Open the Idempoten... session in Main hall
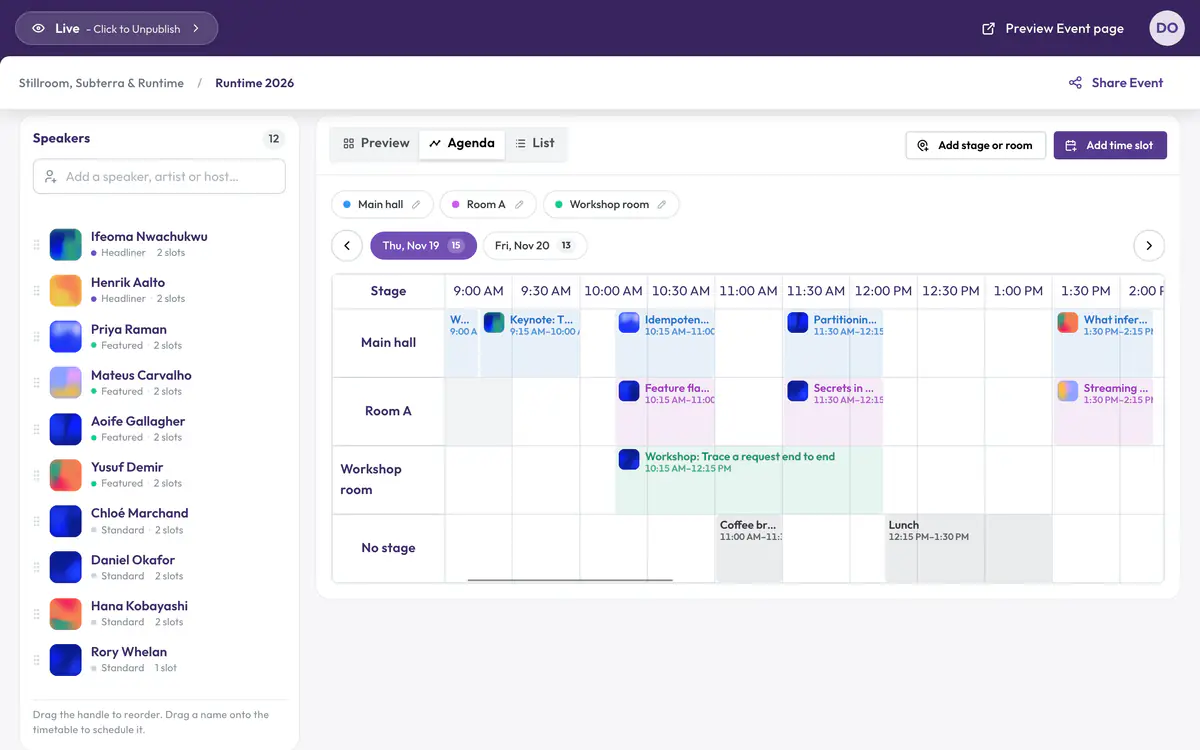 pyautogui.click(x=665, y=343)
